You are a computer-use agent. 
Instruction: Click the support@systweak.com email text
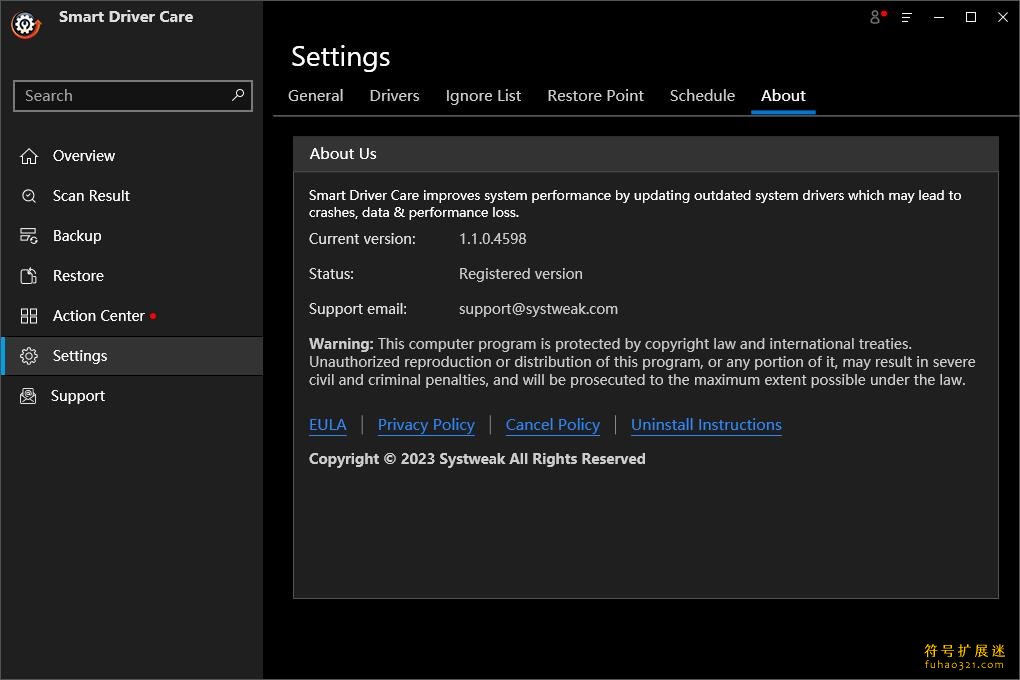click(538, 309)
